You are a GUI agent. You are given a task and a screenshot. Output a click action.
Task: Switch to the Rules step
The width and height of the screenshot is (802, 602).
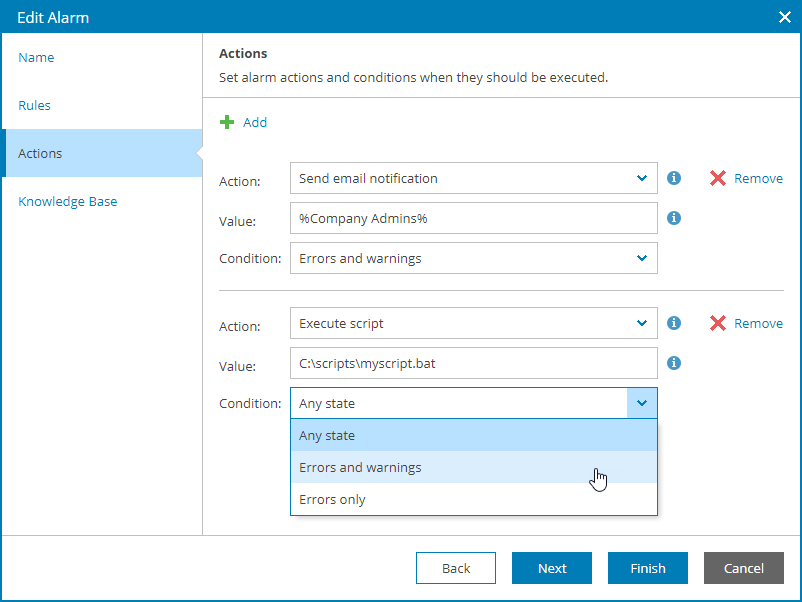pyautogui.click(x=35, y=105)
